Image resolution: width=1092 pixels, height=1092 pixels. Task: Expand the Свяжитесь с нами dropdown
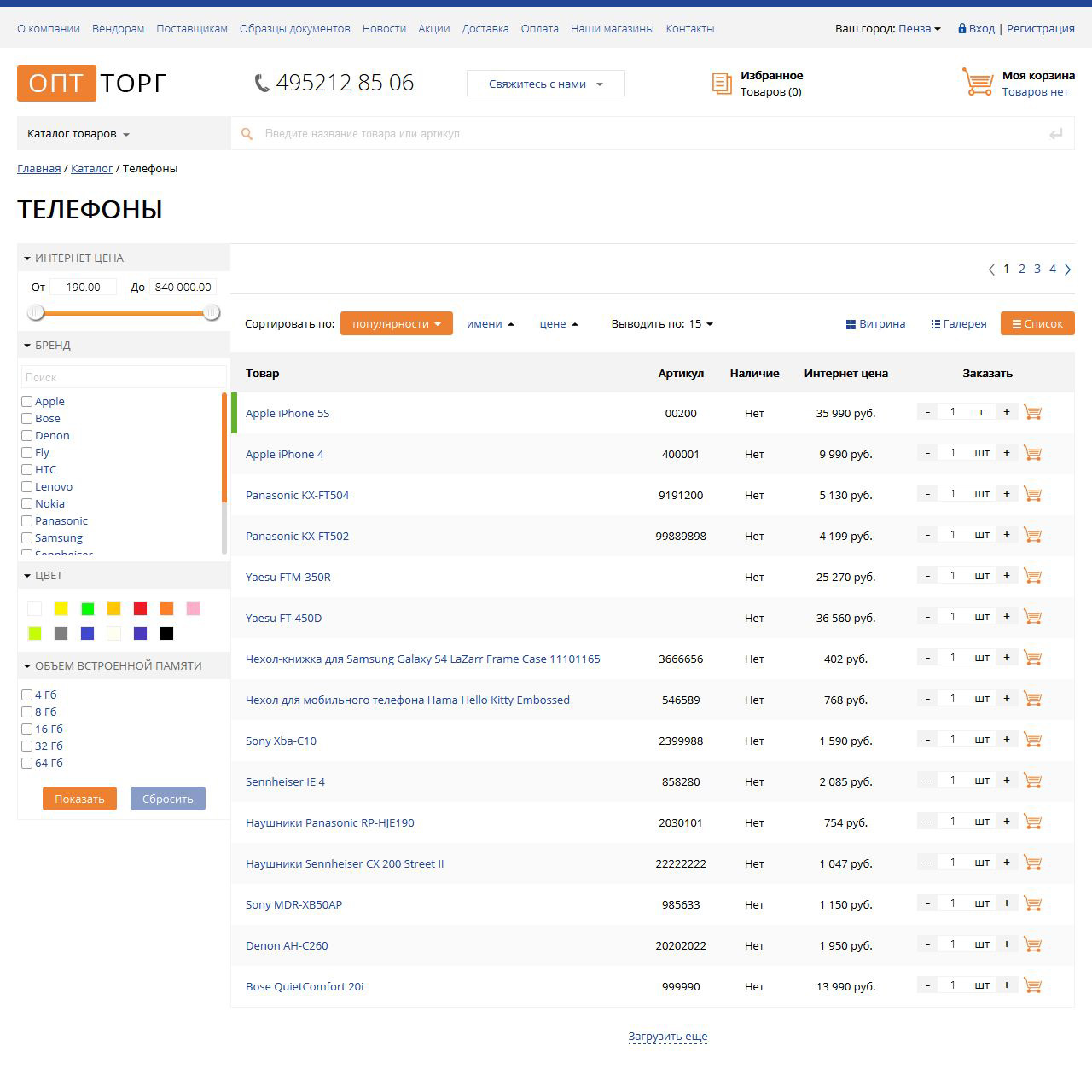click(545, 84)
